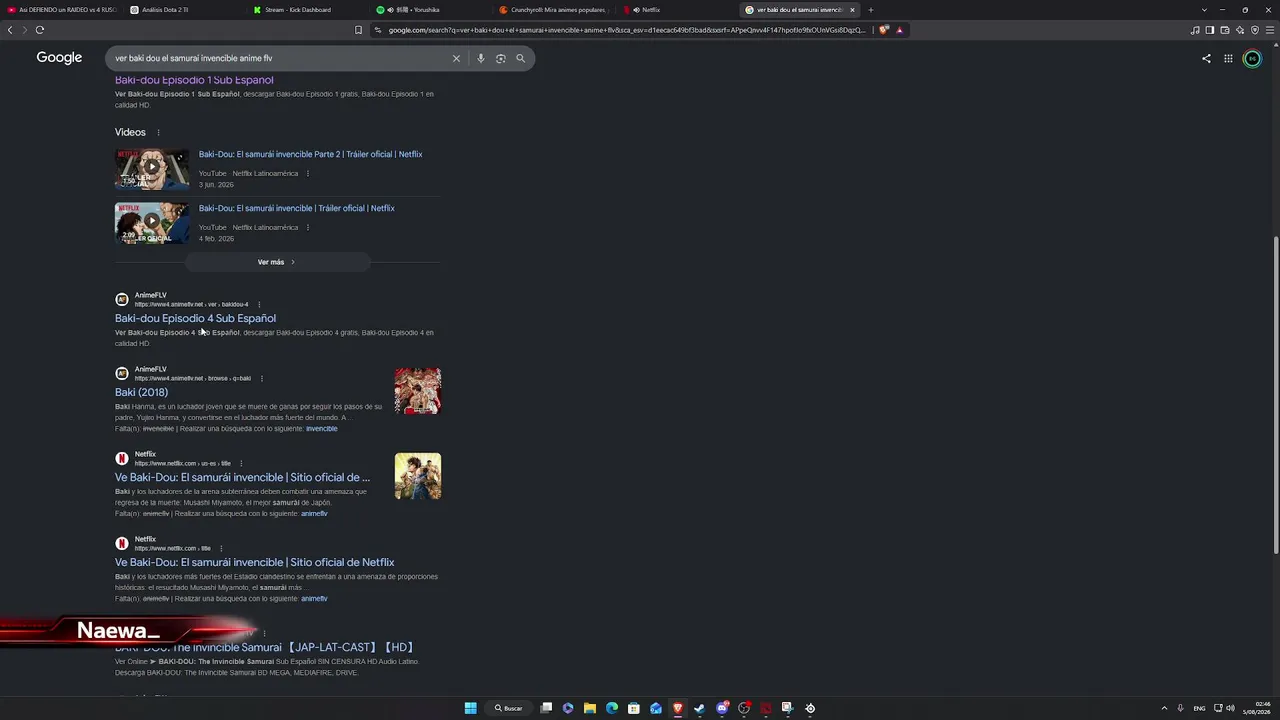Play the Parte 2 trailer thumbnail
Image resolution: width=1280 pixels, height=720 pixels.
(152, 169)
